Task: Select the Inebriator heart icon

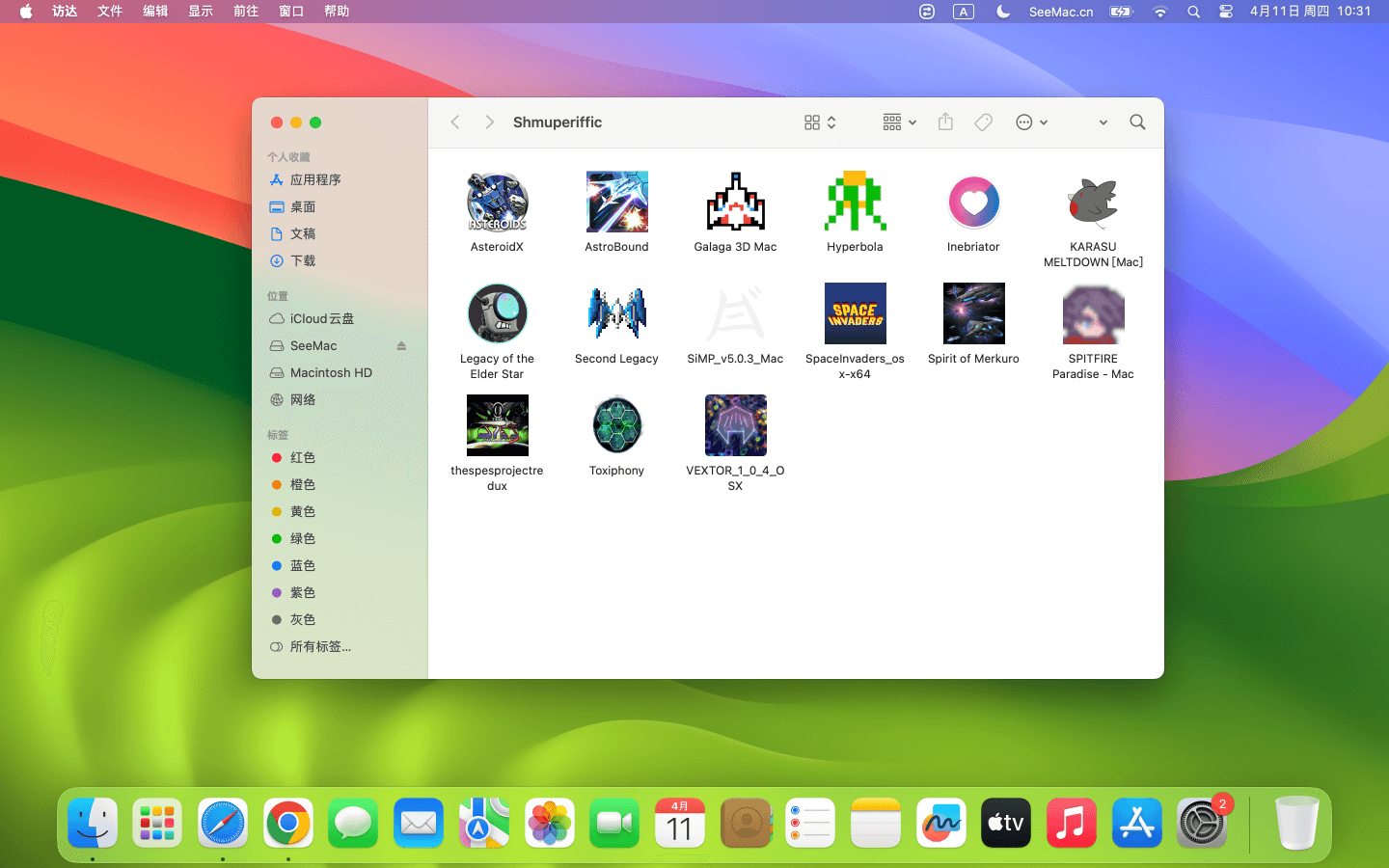Action: click(973, 203)
